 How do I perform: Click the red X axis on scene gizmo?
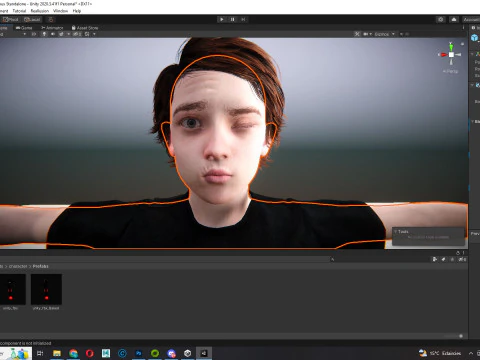[443, 55]
